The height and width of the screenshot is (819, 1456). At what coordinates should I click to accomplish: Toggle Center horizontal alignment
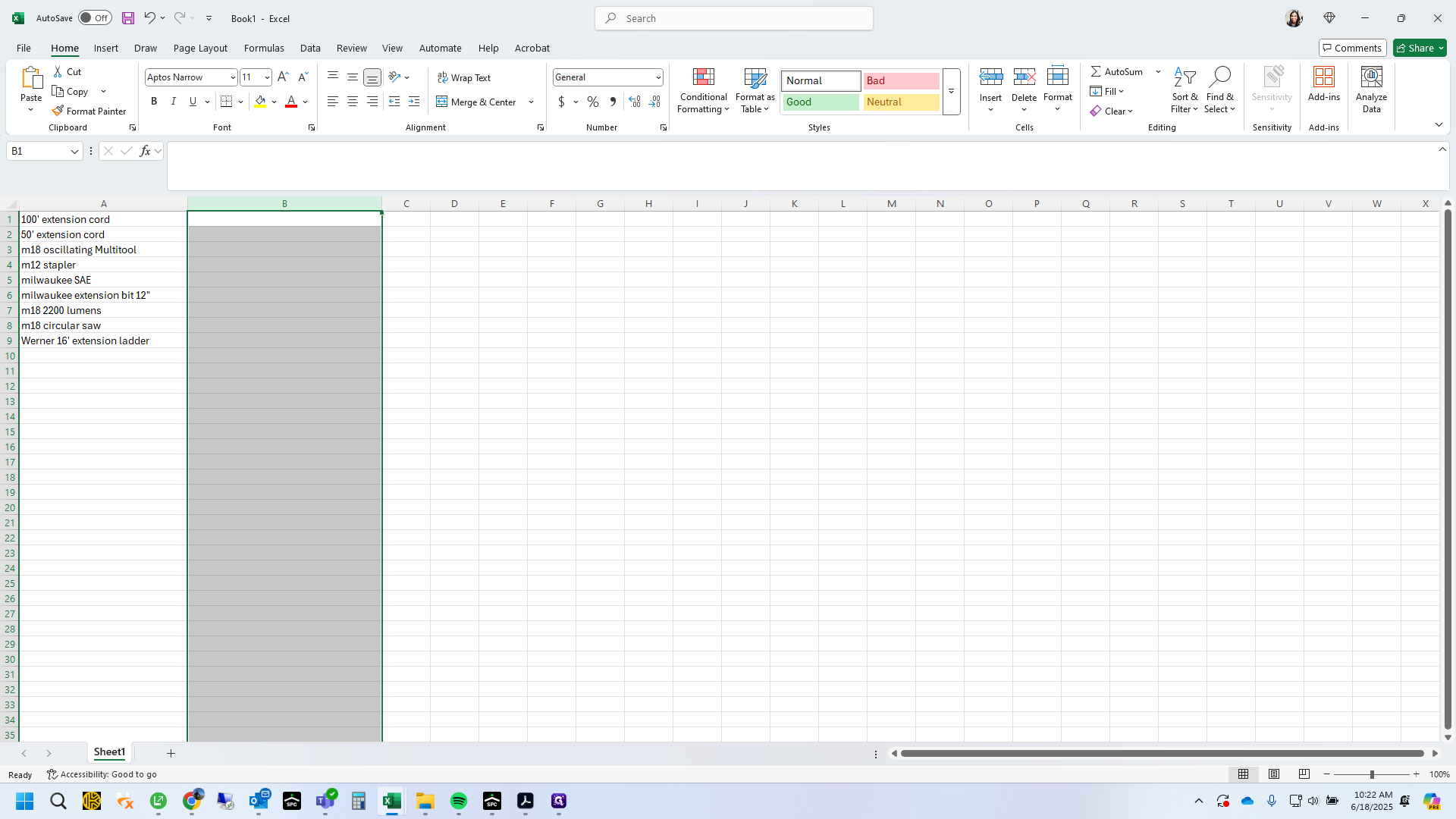tap(353, 102)
